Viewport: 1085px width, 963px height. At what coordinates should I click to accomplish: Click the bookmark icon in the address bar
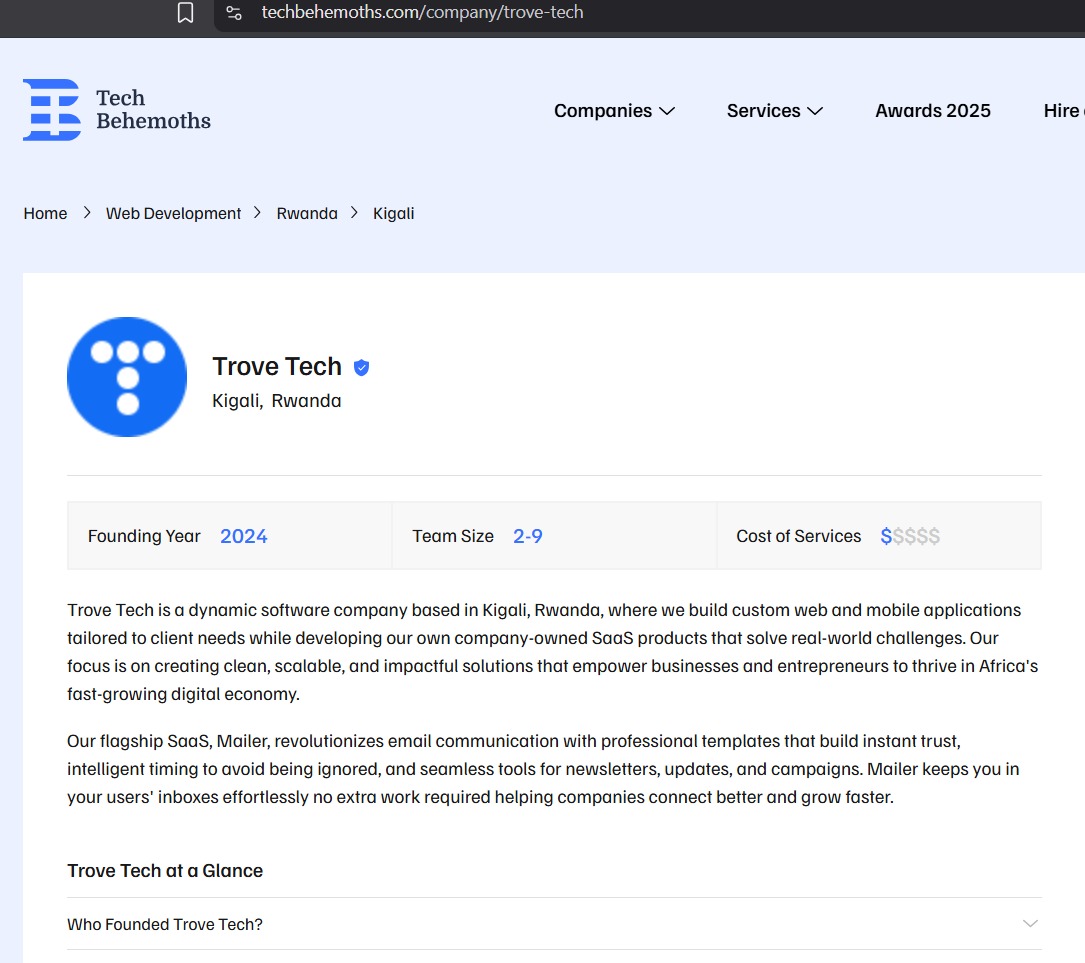(x=185, y=12)
